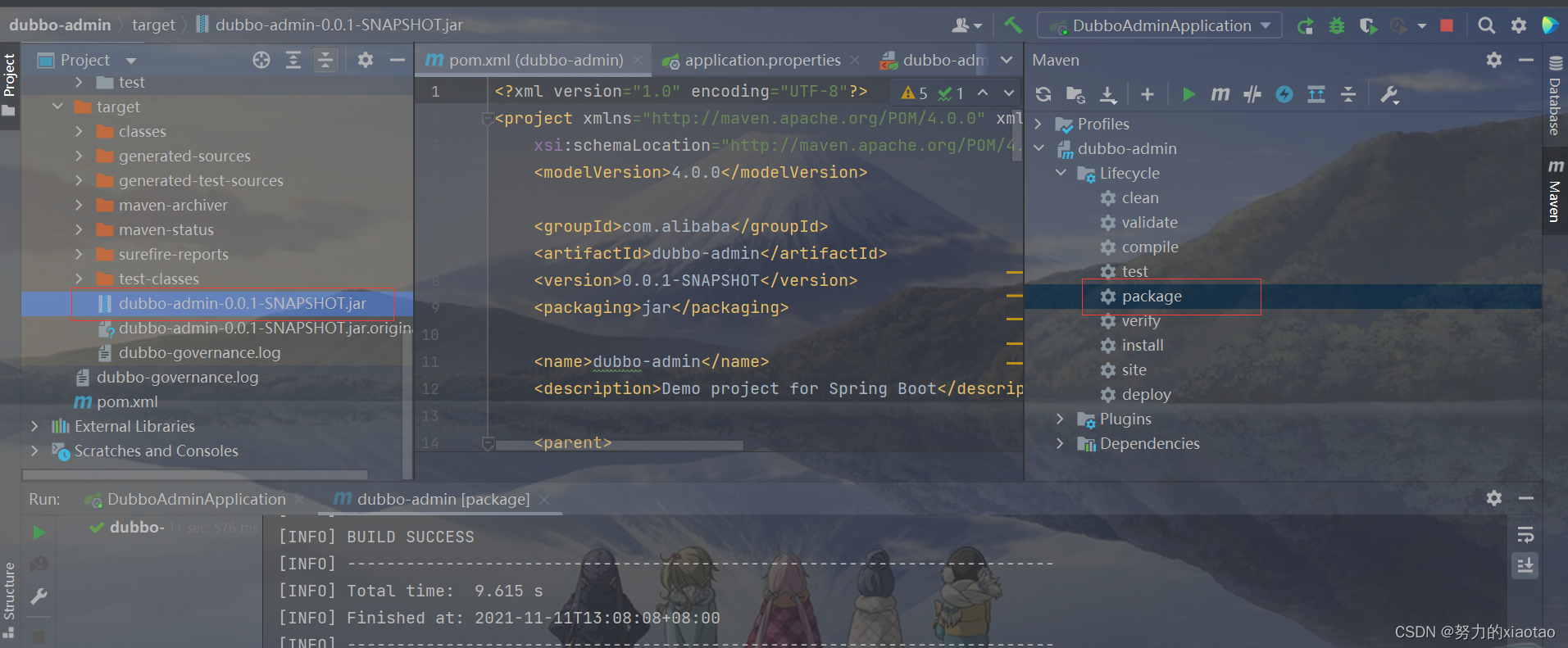Stop the running application with the red square

click(1447, 25)
